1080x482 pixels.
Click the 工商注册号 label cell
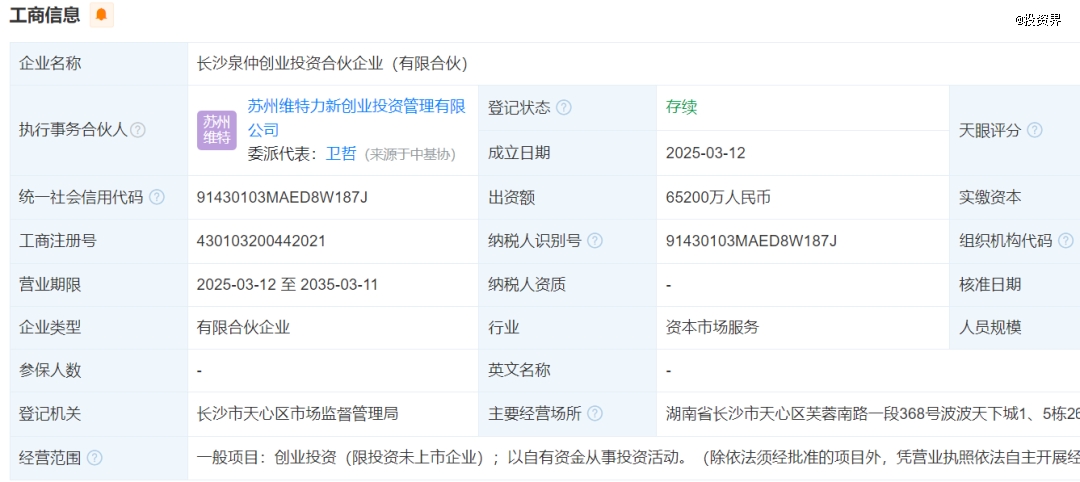click(x=98, y=241)
